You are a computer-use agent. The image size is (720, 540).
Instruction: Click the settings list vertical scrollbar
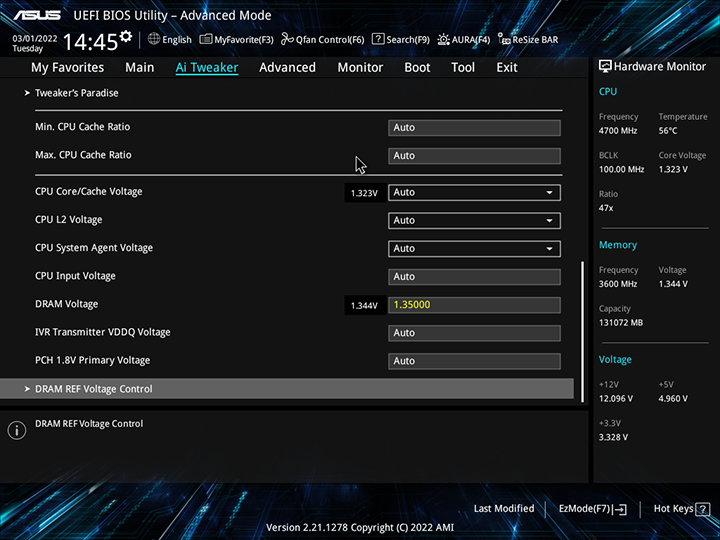coord(582,330)
